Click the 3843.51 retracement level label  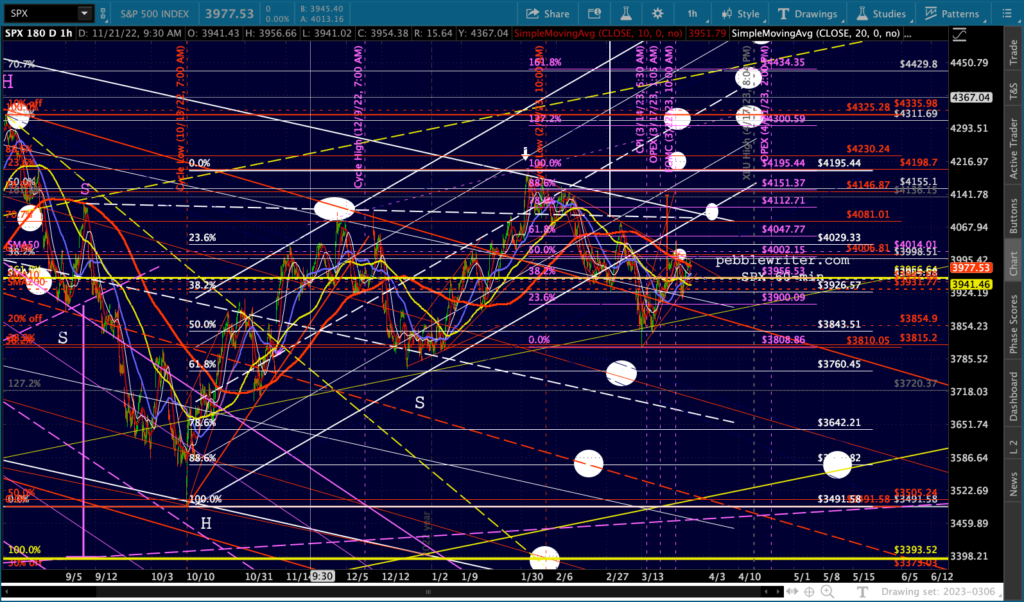(x=839, y=324)
